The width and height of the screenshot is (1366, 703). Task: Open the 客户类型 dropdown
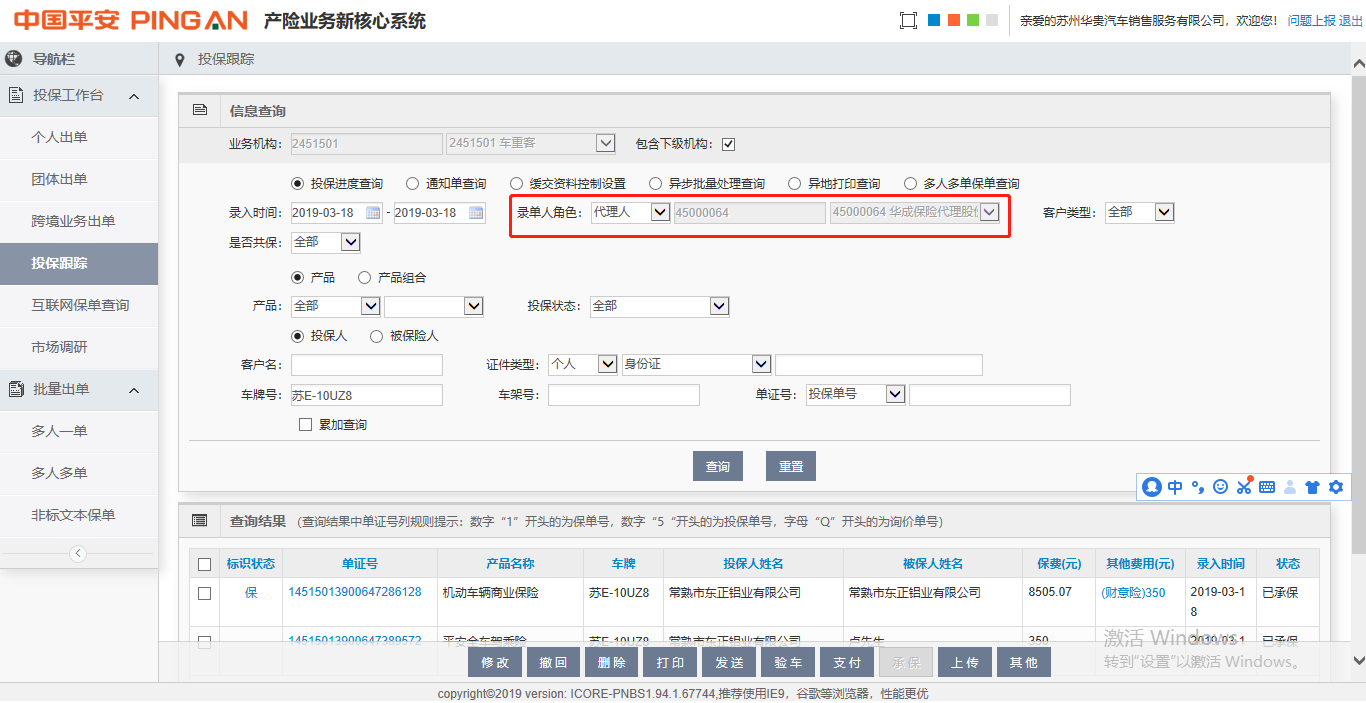coord(1139,212)
